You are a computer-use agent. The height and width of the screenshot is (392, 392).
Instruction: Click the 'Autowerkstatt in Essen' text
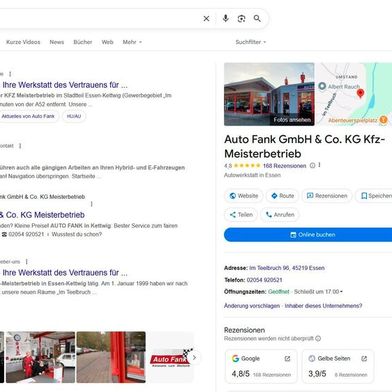(x=252, y=175)
